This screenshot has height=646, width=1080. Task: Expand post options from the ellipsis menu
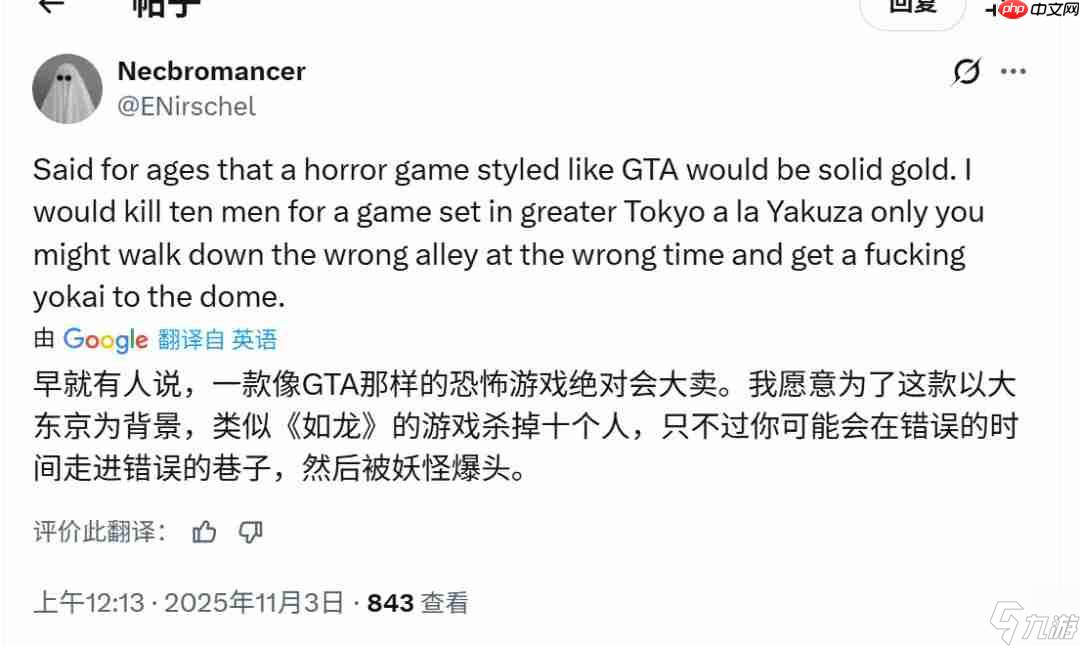1015,71
